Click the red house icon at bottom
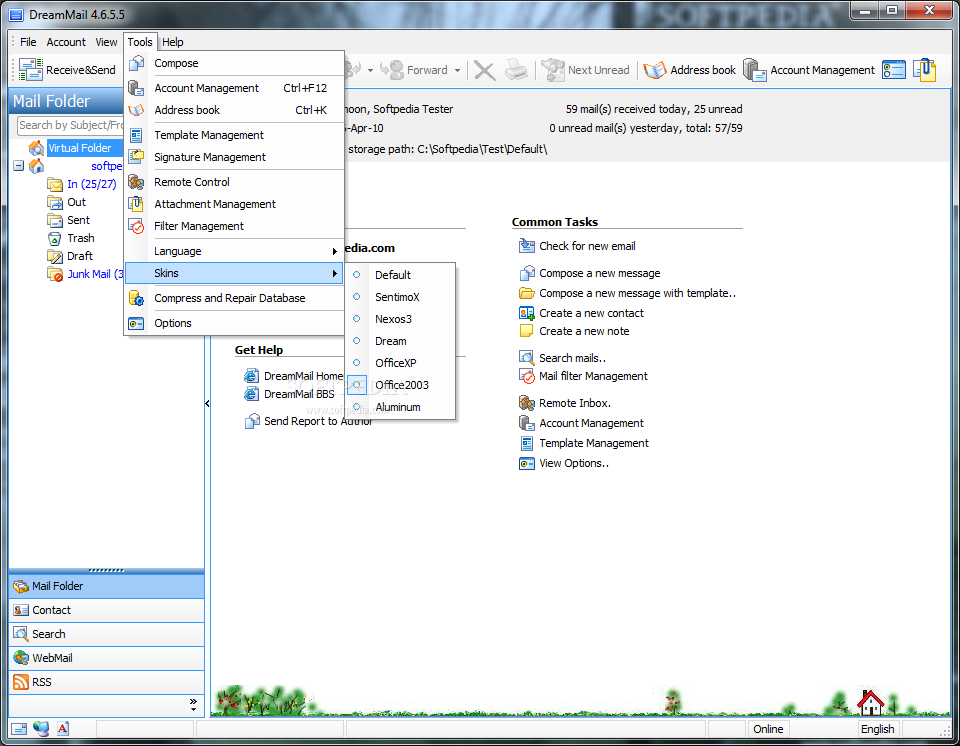Screen dimensions: 960x746 click(x=870, y=702)
